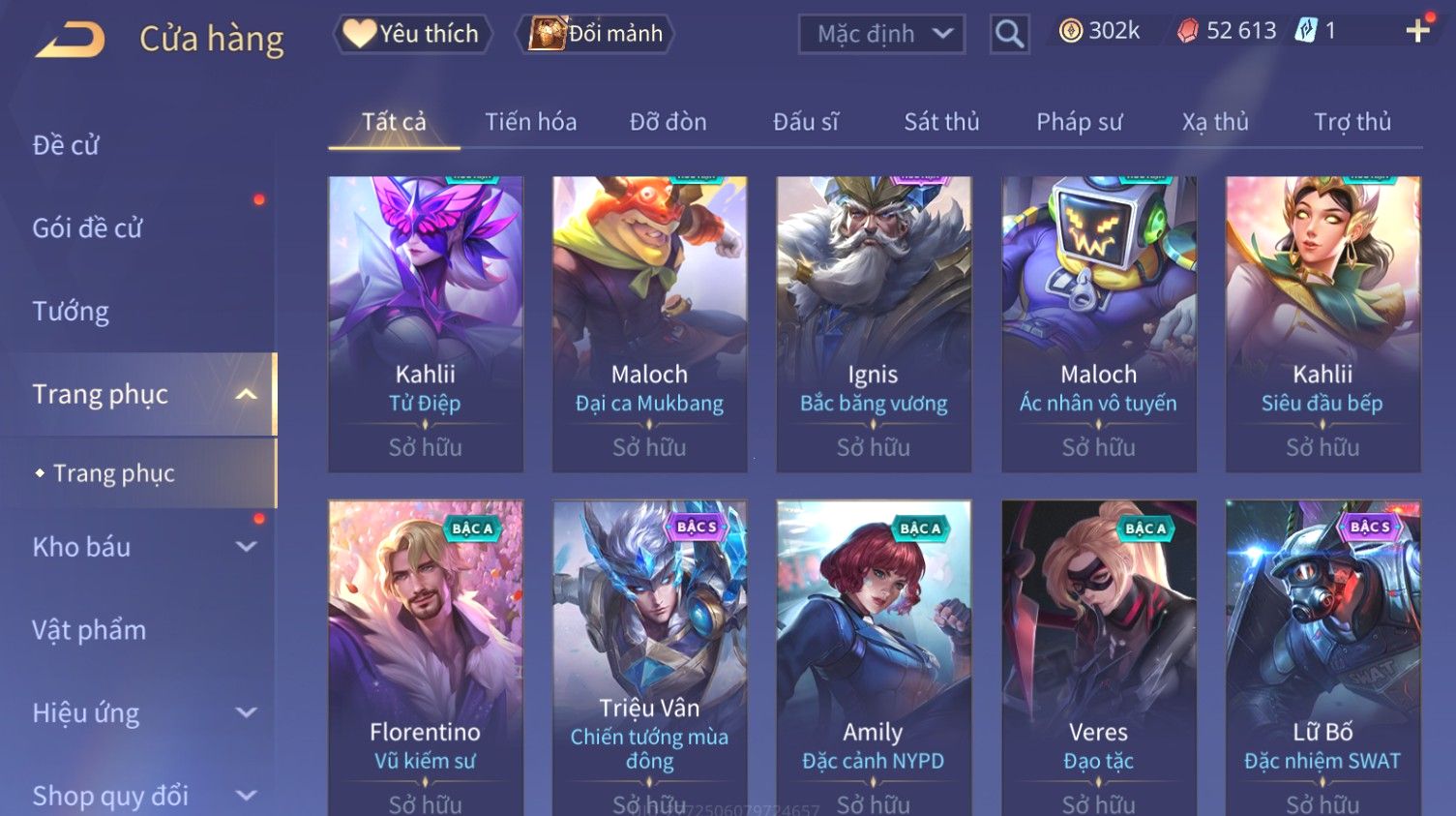Image resolution: width=1456 pixels, height=816 pixels.
Task: Select the Tiến hóa tab
Action: pos(530,122)
